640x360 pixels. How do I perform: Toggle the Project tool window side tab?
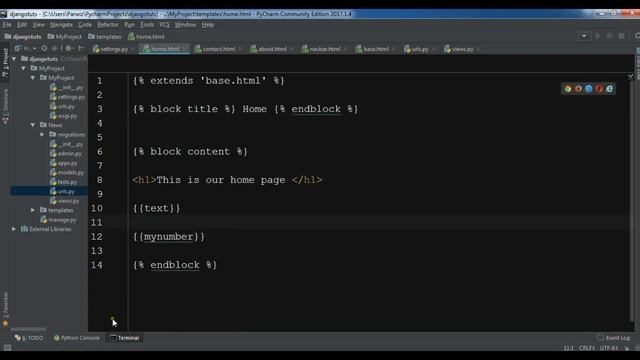[x=5, y=63]
